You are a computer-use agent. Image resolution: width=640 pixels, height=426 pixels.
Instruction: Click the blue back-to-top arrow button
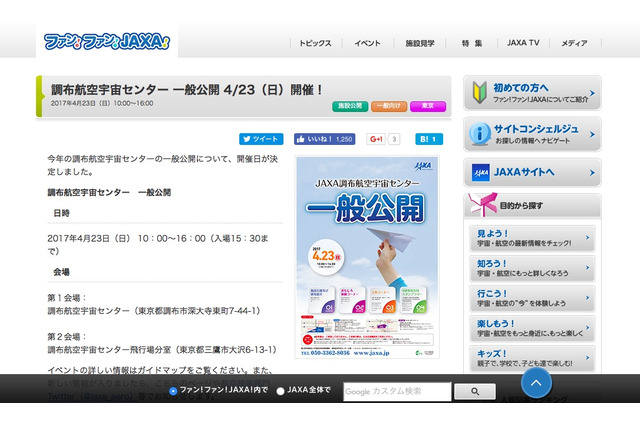536,383
